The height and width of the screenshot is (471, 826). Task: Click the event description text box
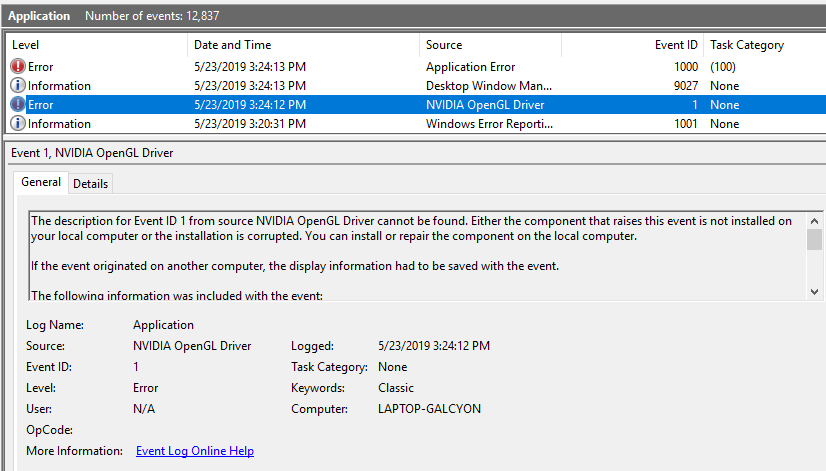(x=418, y=257)
